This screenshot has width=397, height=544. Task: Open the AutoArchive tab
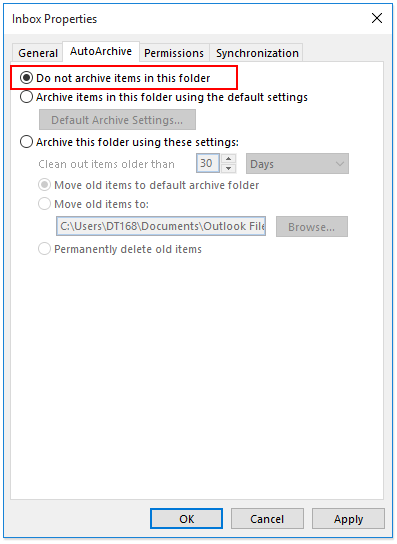(x=101, y=51)
